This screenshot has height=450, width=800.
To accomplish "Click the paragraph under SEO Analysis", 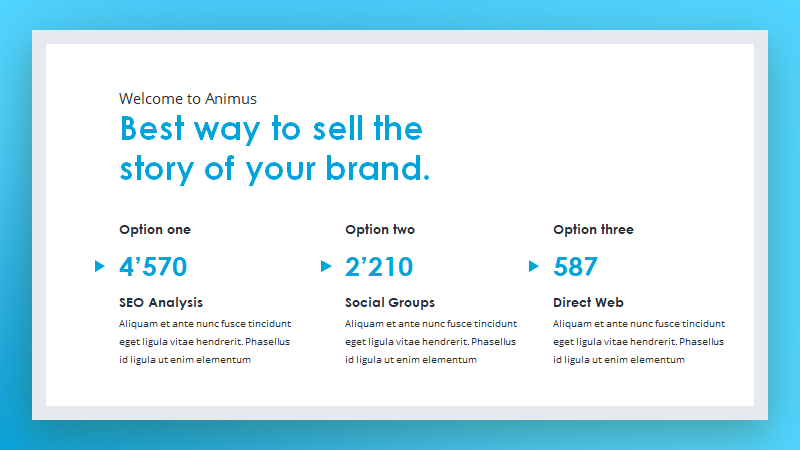I will pos(205,341).
